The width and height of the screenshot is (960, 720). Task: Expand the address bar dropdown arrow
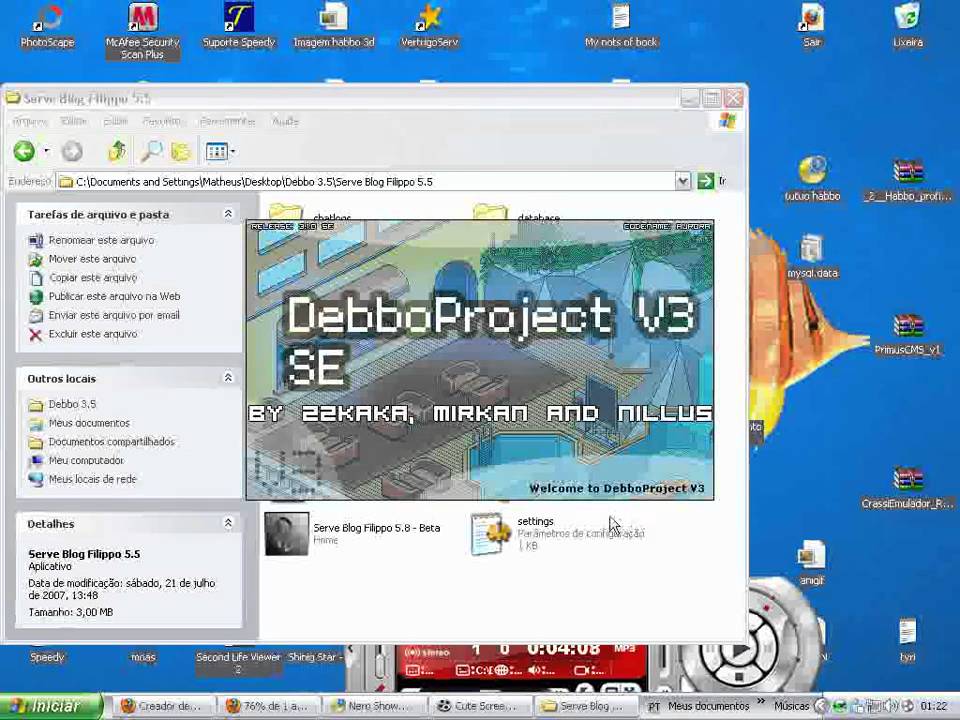pyautogui.click(x=683, y=181)
